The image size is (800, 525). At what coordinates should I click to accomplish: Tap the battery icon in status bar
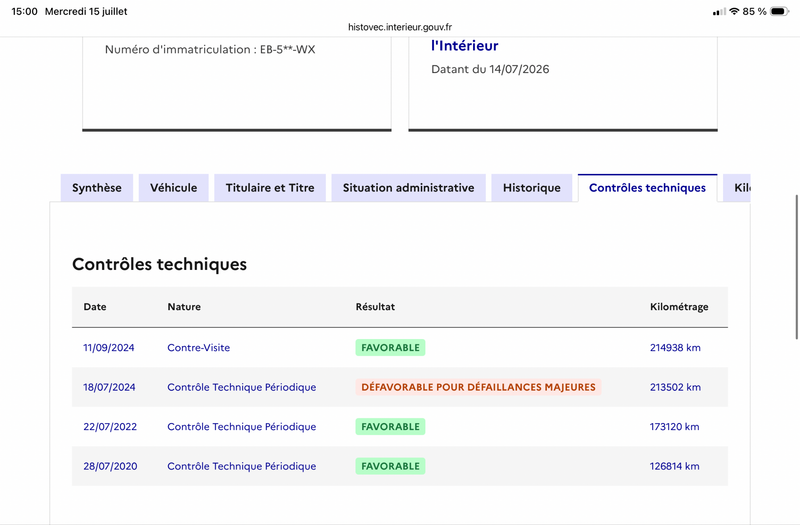779,11
